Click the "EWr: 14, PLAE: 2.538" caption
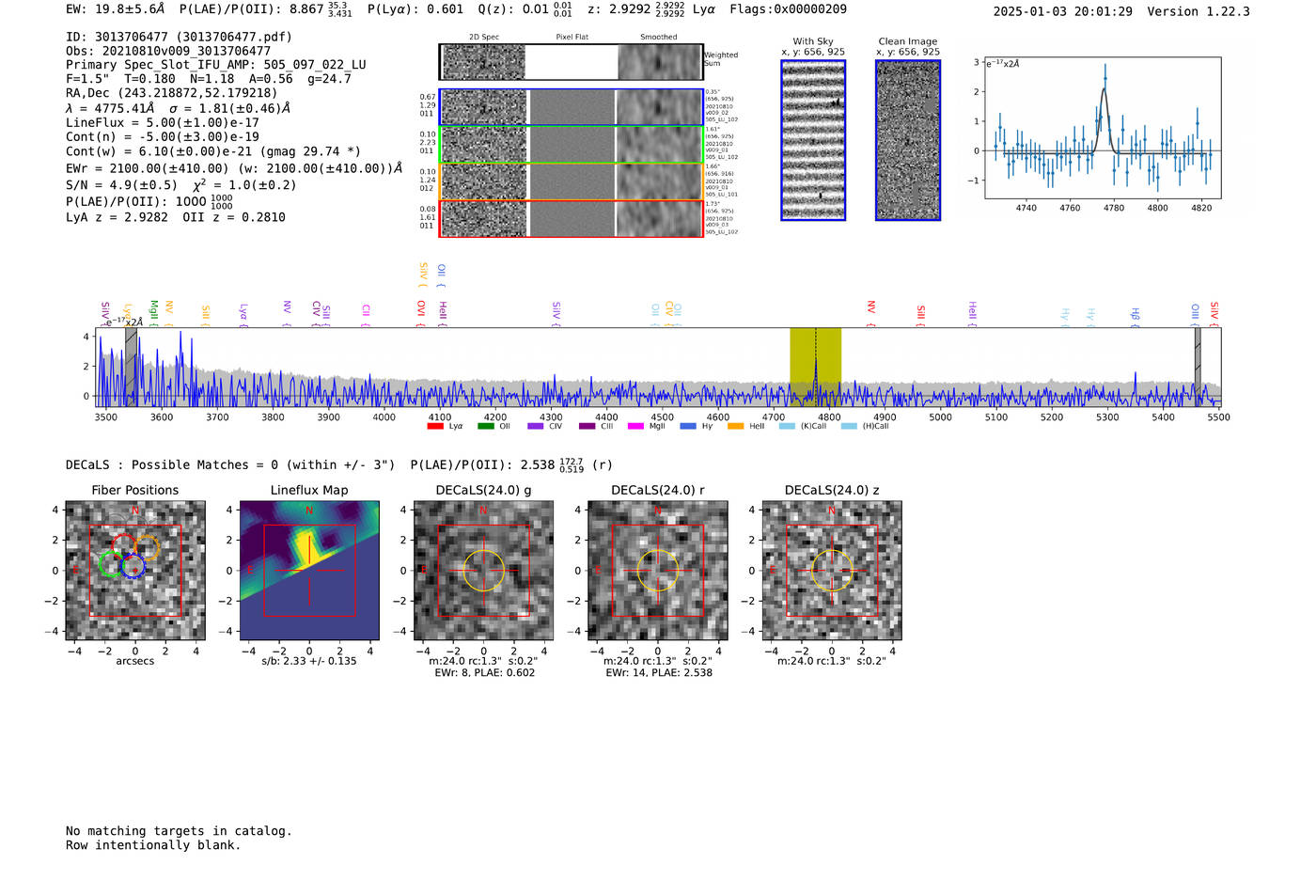Image resolution: width=1316 pixels, height=896 pixels. click(659, 673)
